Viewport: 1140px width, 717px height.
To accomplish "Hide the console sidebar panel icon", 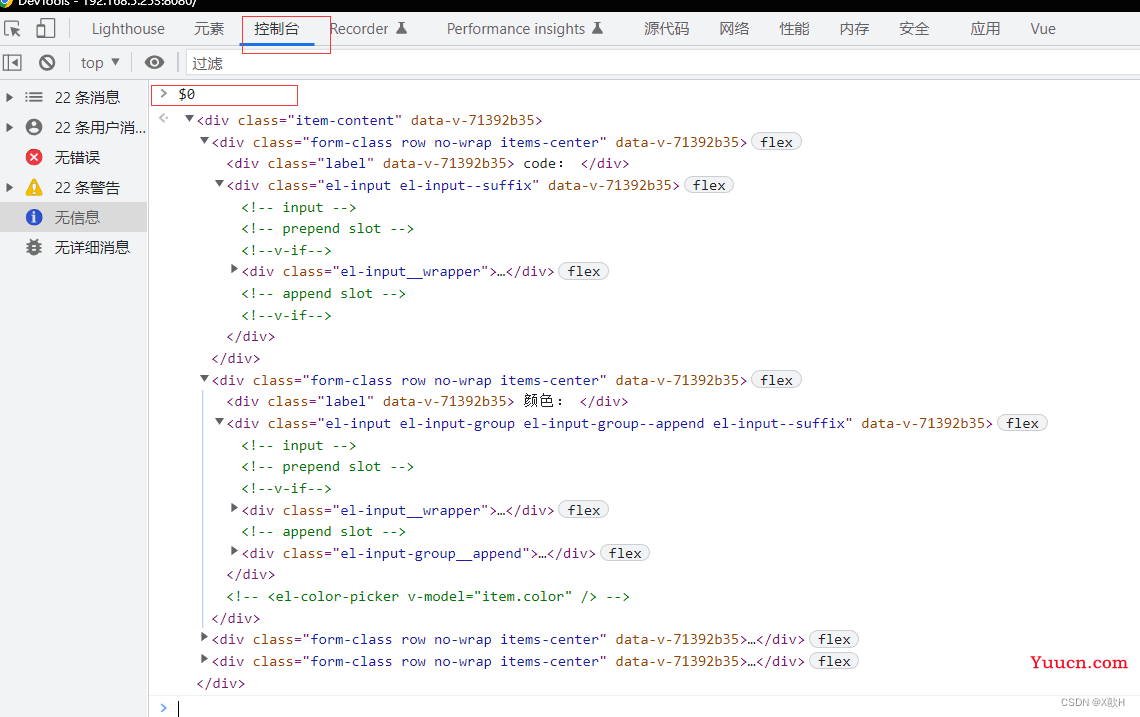I will [12, 63].
